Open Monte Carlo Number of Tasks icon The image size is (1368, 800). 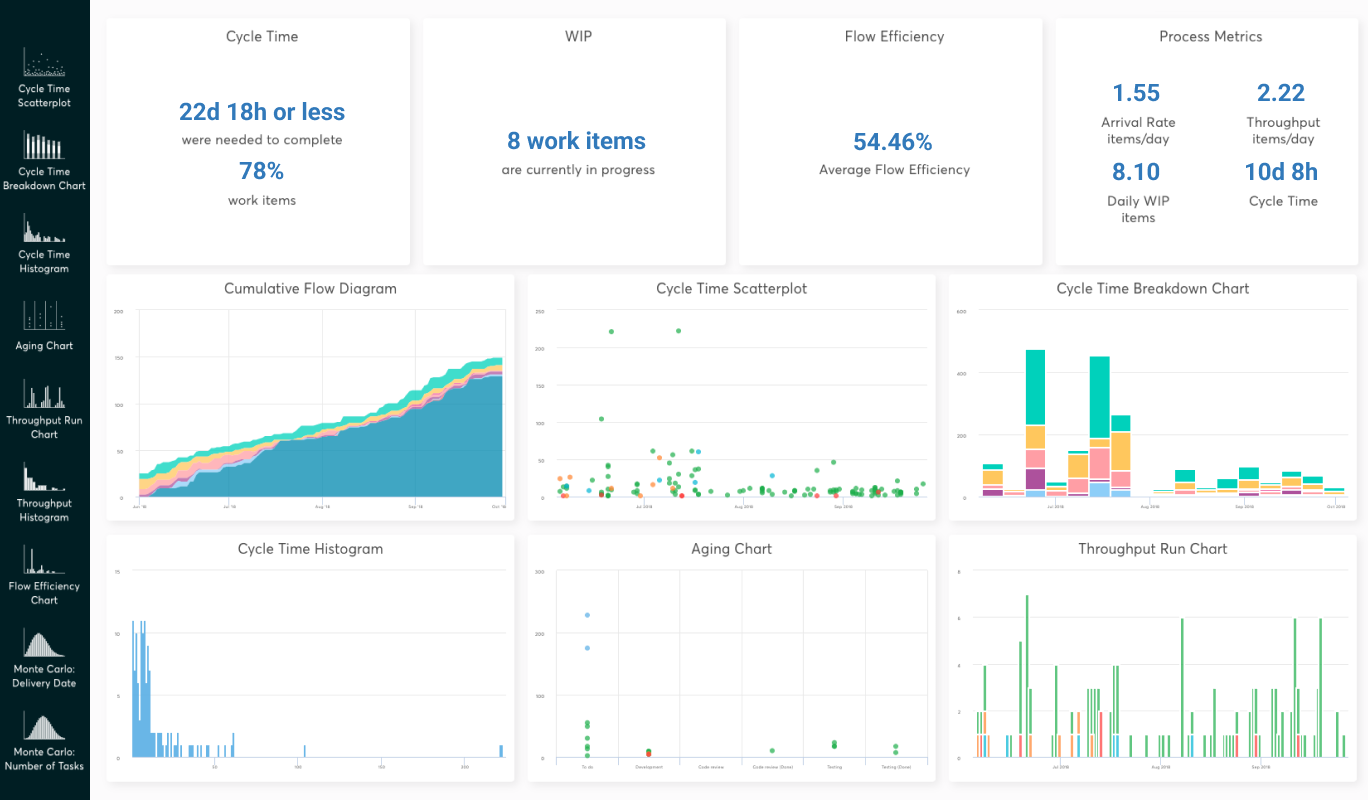click(x=44, y=728)
